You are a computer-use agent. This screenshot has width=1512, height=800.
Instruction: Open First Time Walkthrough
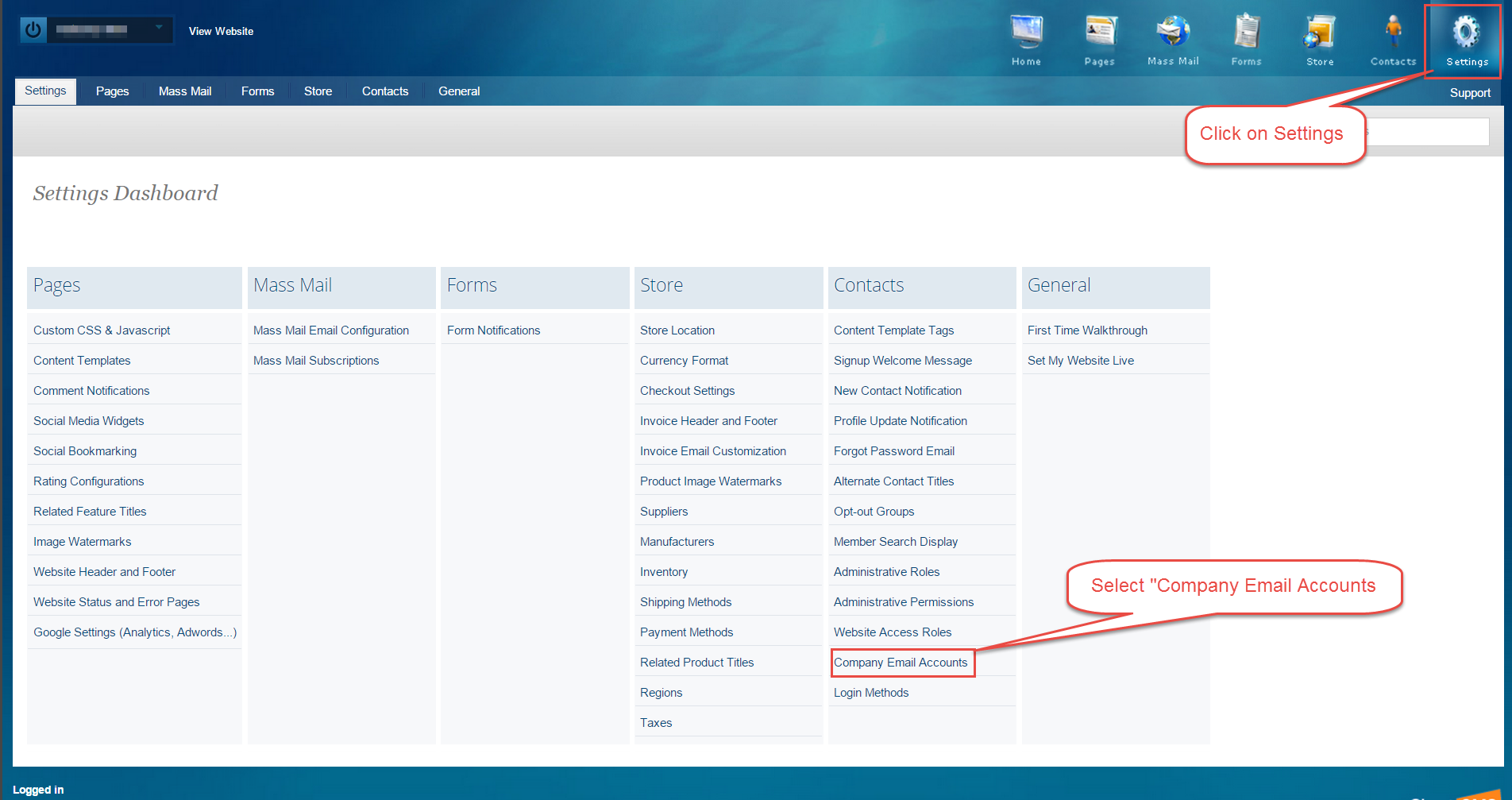[x=1087, y=330]
